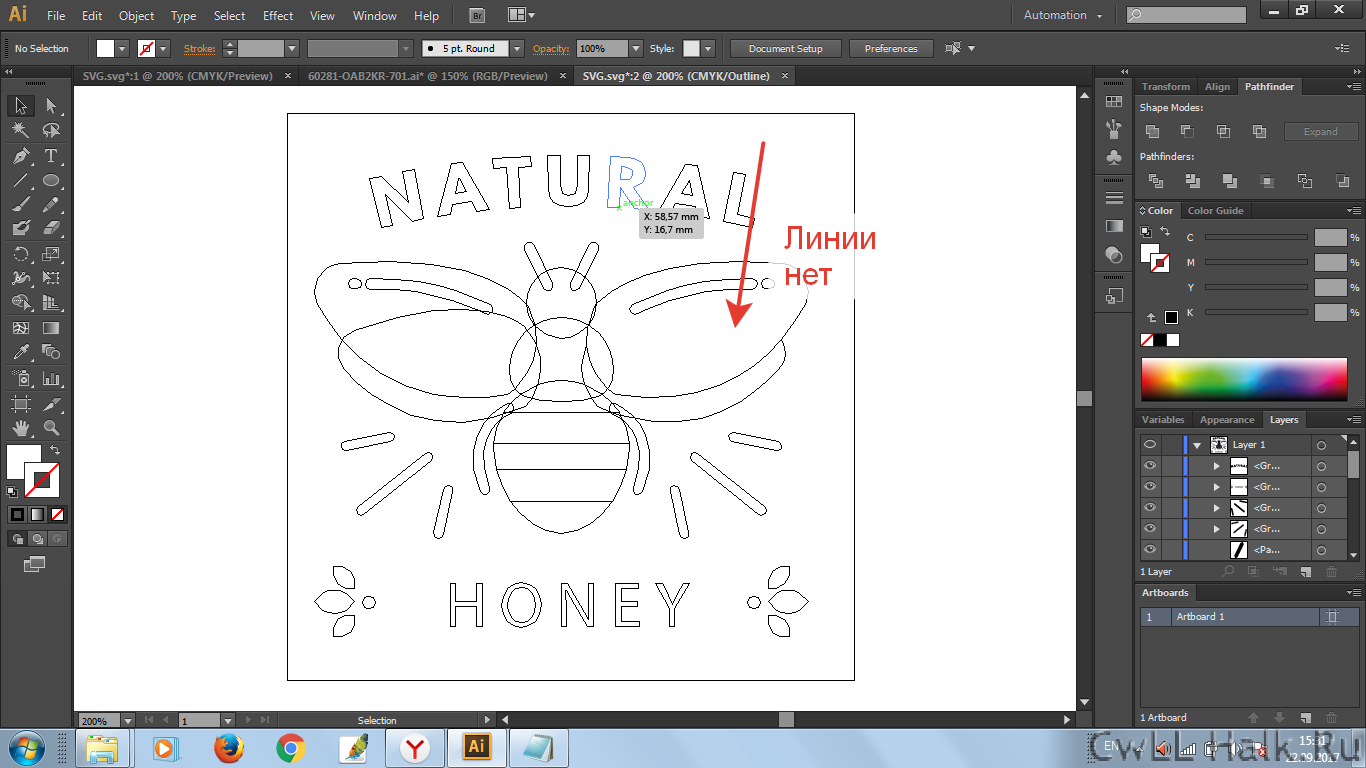Click the Divide pathfinder icon
This screenshot has height=768, width=1366.
pyautogui.click(x=1156, y=181)
